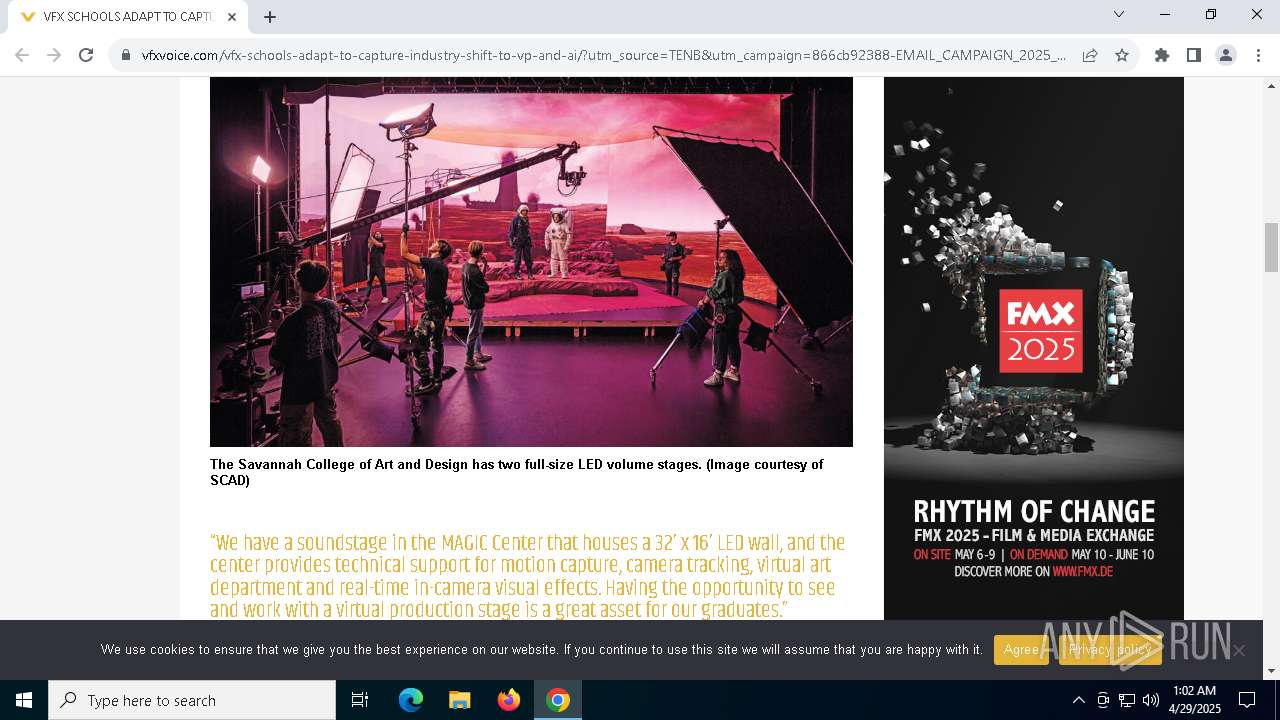This screenshot has height=720, width=1280.
Task: Open the notification center icon
Action: coord(1247,700)
